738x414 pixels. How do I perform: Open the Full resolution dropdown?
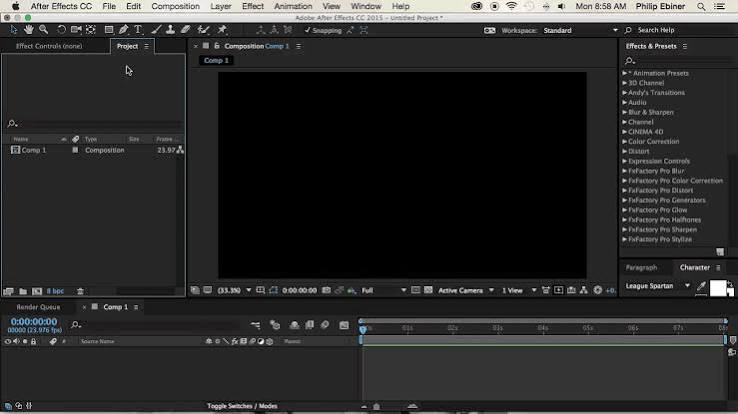pos(383,290)
